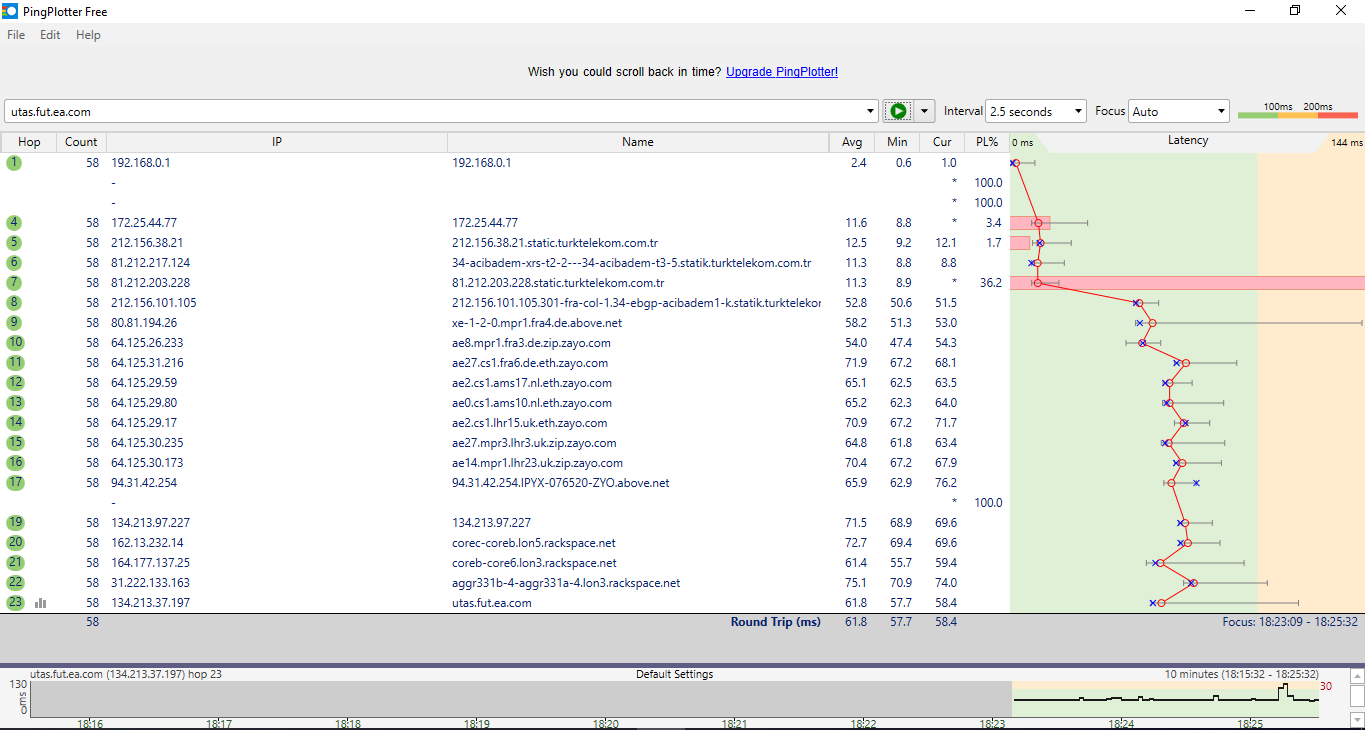Screen dimensions: 1365x730
Task: Click IP 94.31.42.254 in hop 17
Action: [144, 483]
